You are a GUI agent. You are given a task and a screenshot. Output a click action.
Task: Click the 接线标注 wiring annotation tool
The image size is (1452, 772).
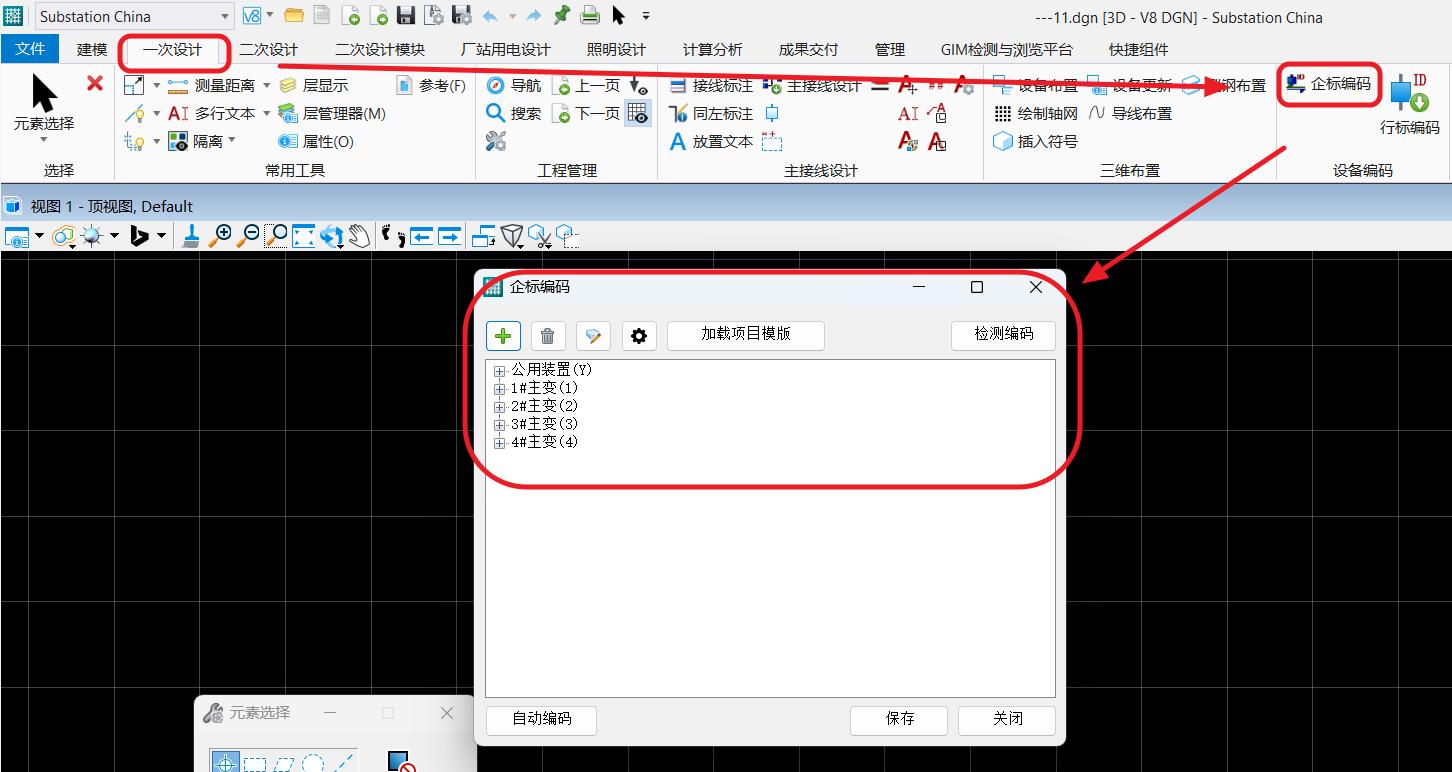click(x=711, y=86)
